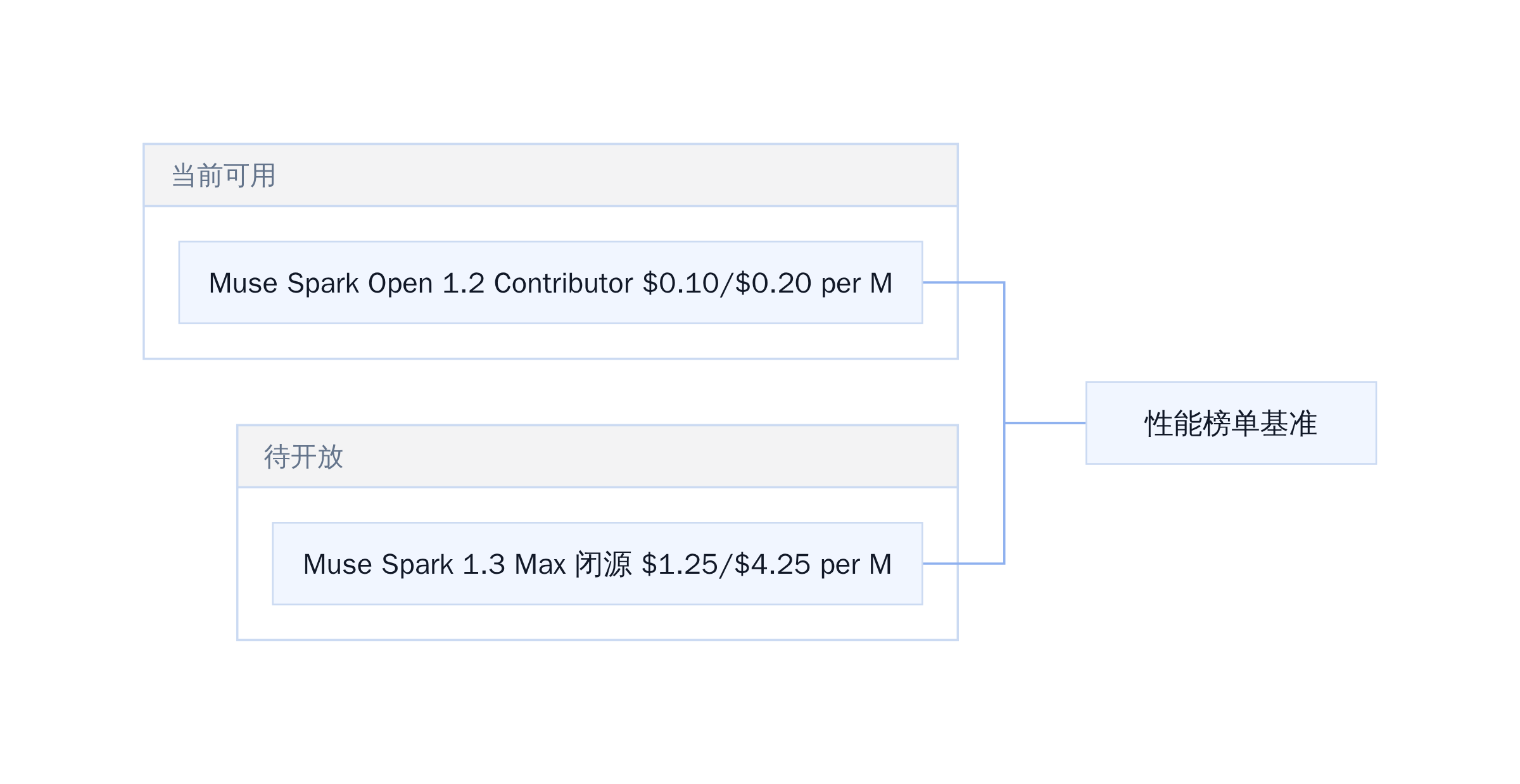1520x784 pixels.
Task: Click the $1.25/$4.25 per M price text
Action: click(x=766, y=564)
